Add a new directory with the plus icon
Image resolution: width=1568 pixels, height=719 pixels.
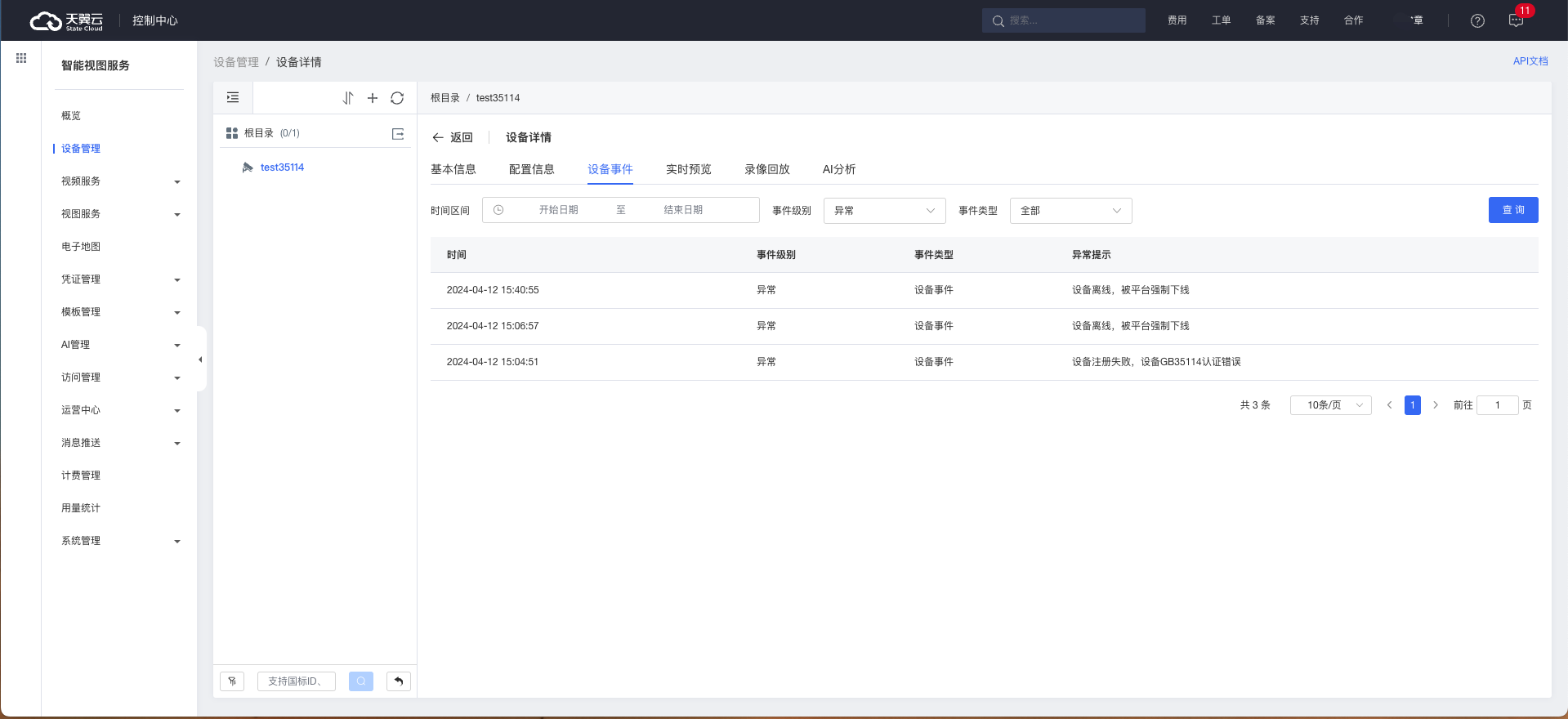pyautogui.click(x=373, y=98)
